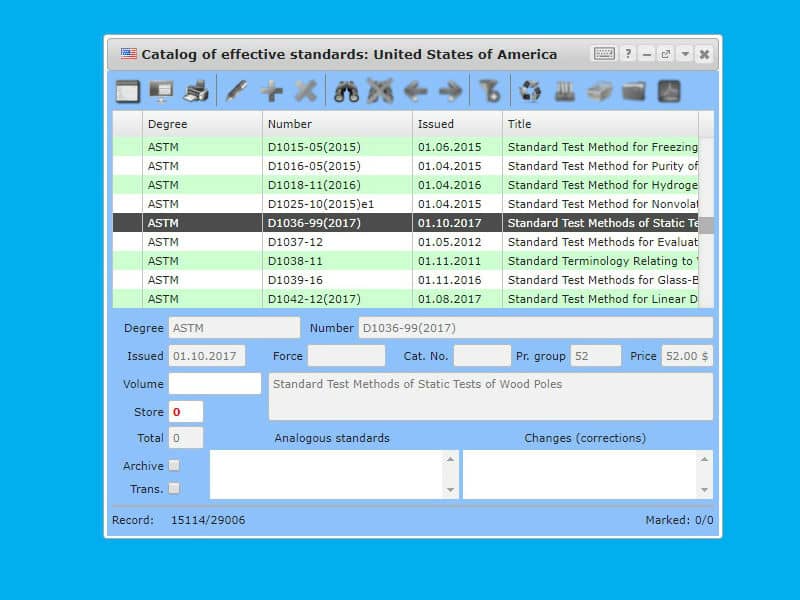This screenshot has height=600, width=800.
Task: Open help with the question mark button
Action: click(628, 54)
